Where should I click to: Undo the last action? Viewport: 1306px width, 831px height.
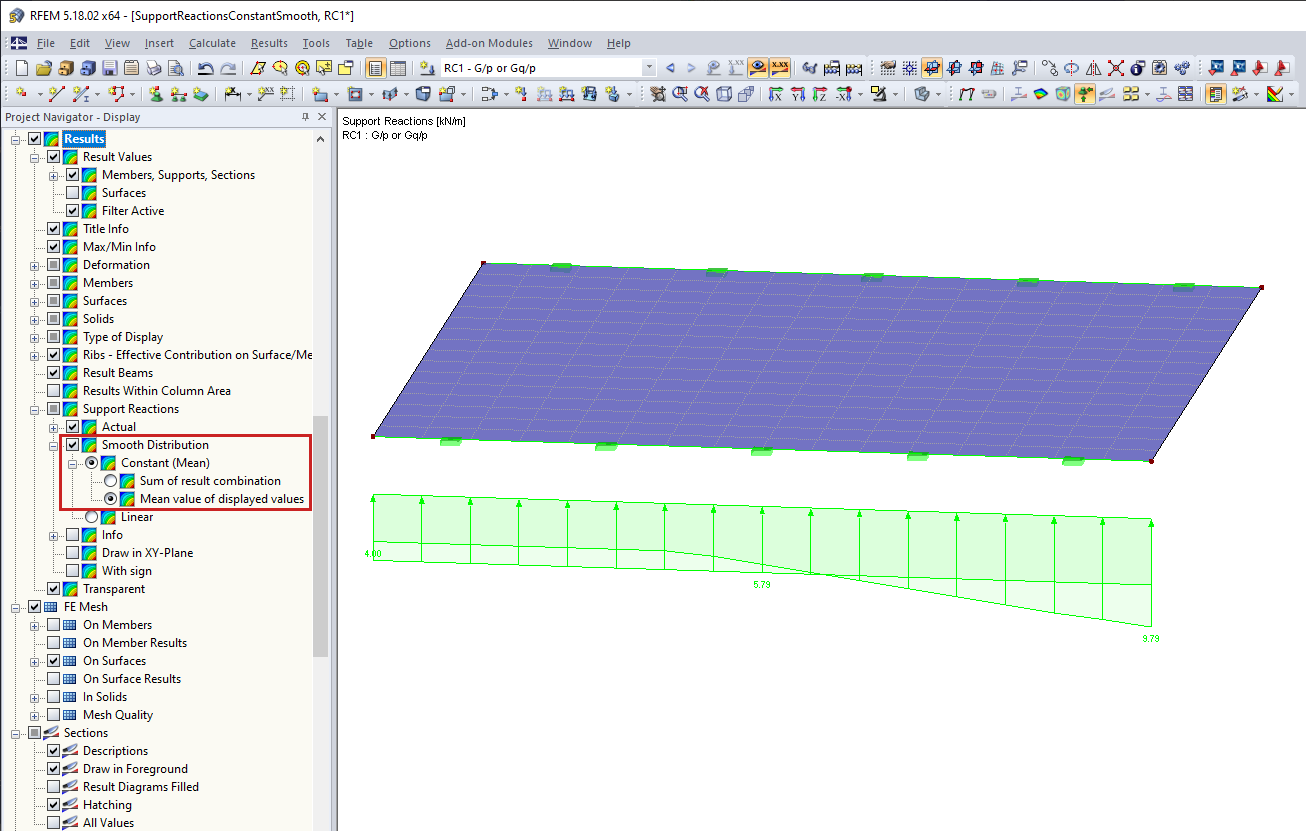[x=206, y=68]
